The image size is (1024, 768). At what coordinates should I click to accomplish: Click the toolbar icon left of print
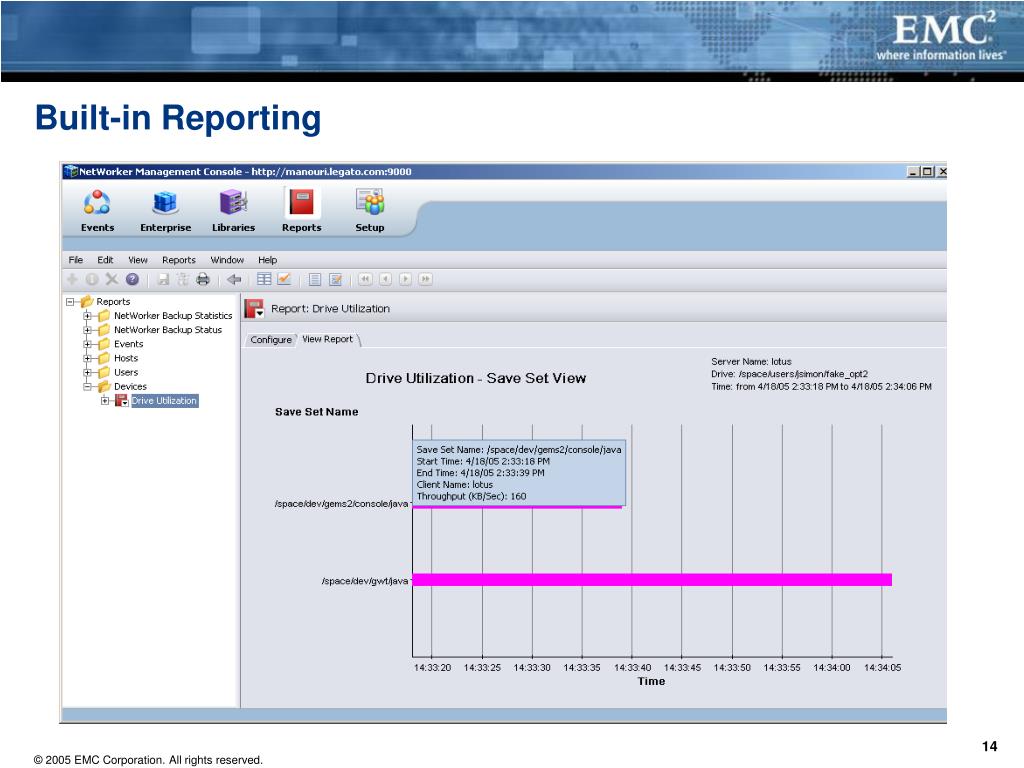tap(183, 280)
